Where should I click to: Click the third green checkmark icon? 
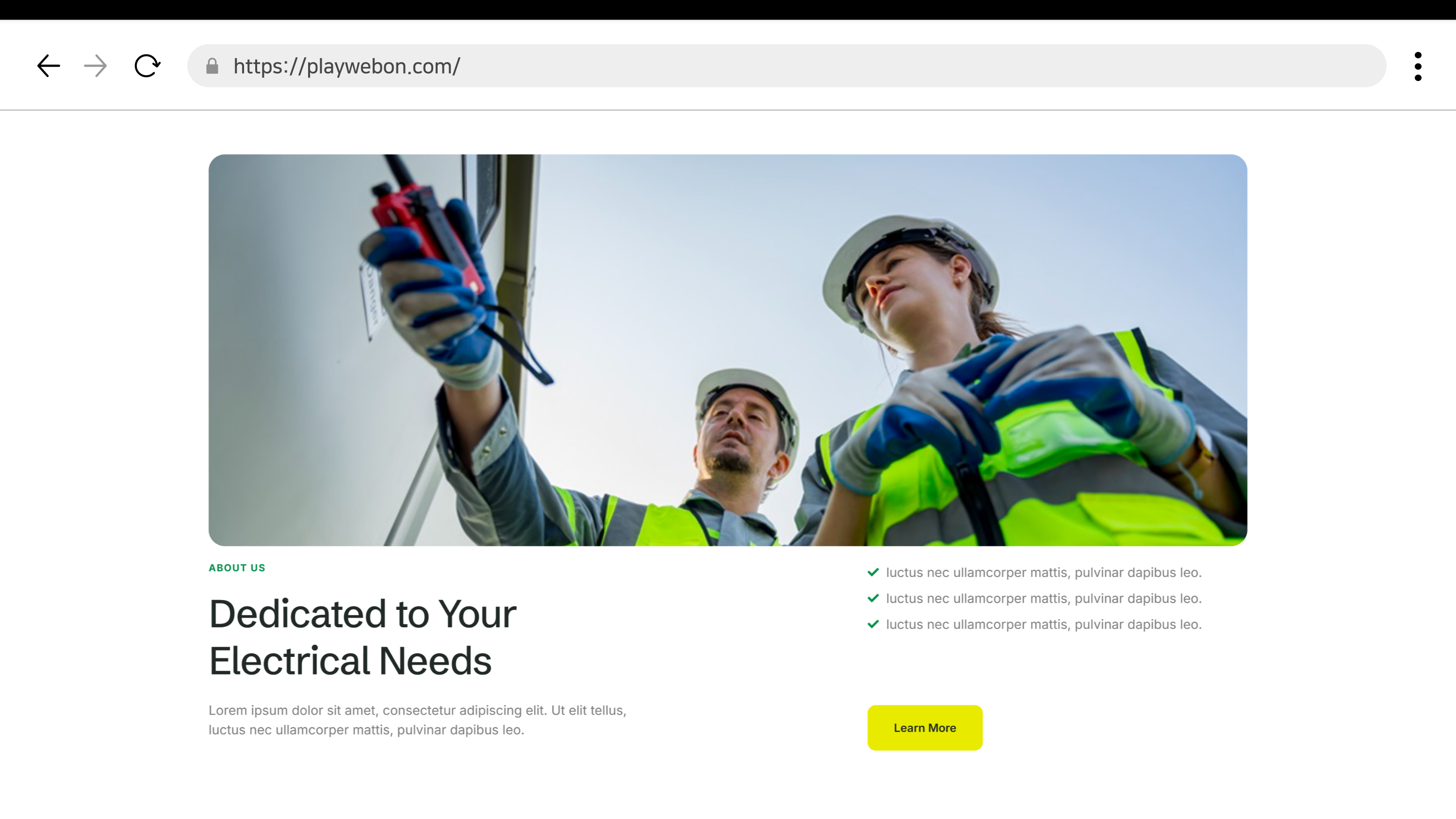click(x=873, y=624)
